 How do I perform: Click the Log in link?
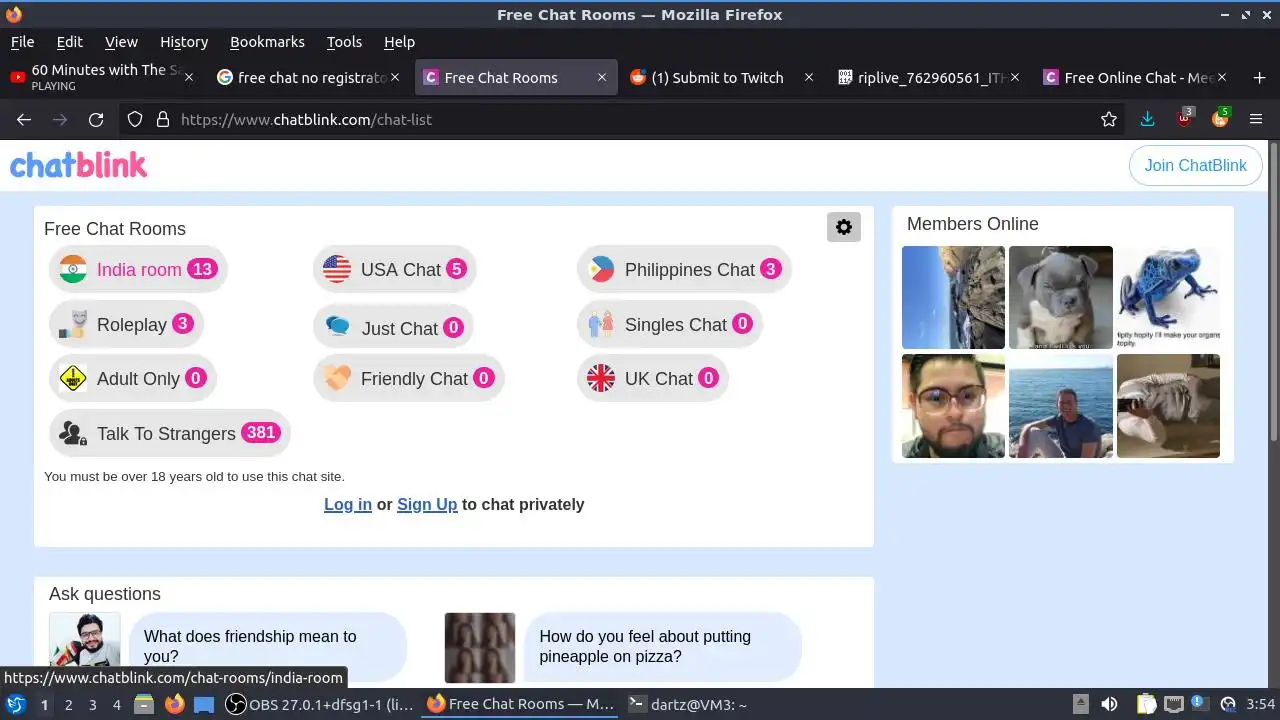coord(348,504)
